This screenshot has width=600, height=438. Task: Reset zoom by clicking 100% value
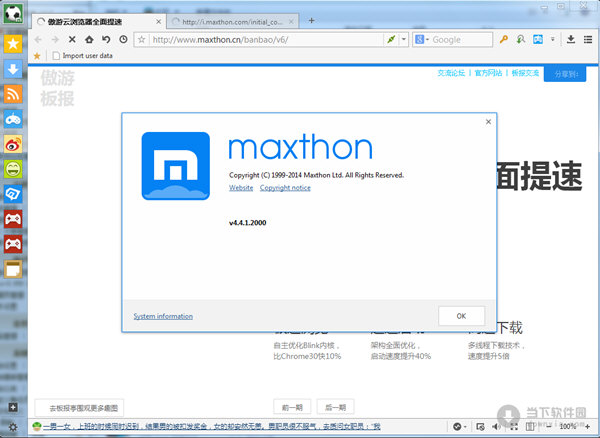[x=567, y=426]
